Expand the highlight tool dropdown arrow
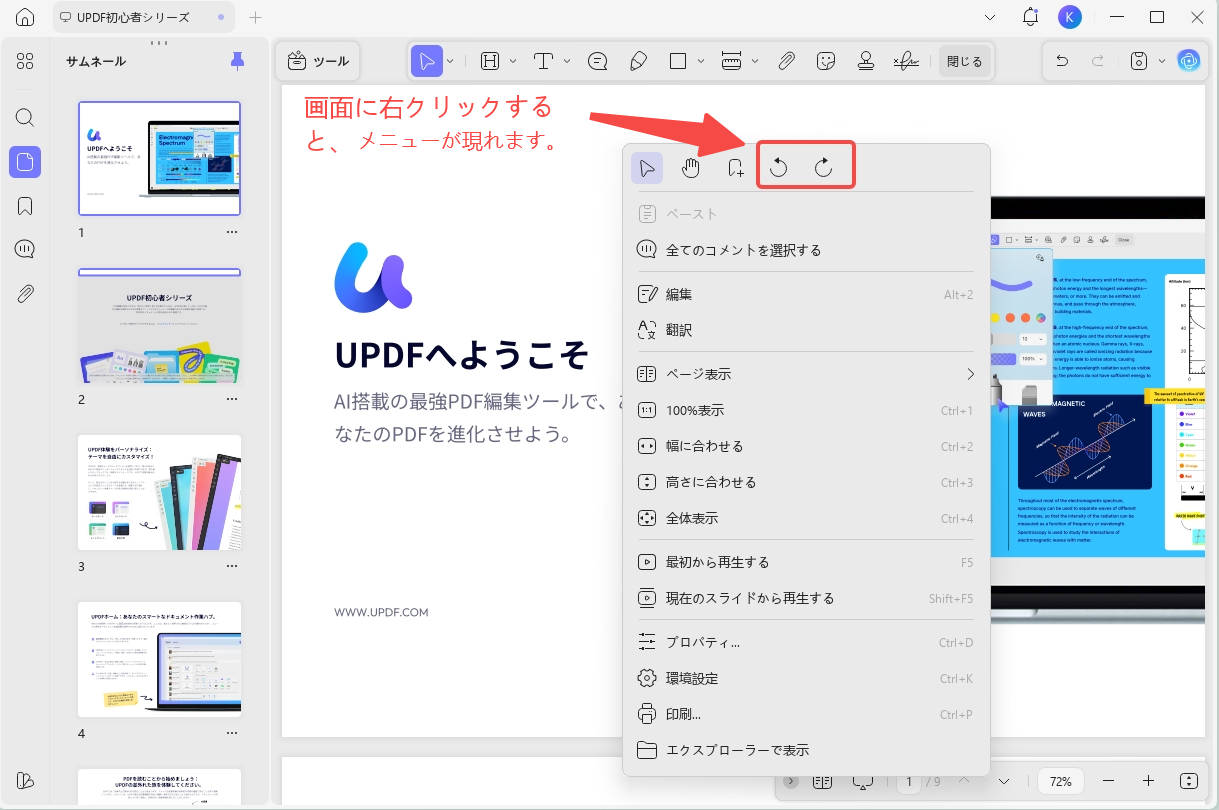 click(x=513, y=61)
